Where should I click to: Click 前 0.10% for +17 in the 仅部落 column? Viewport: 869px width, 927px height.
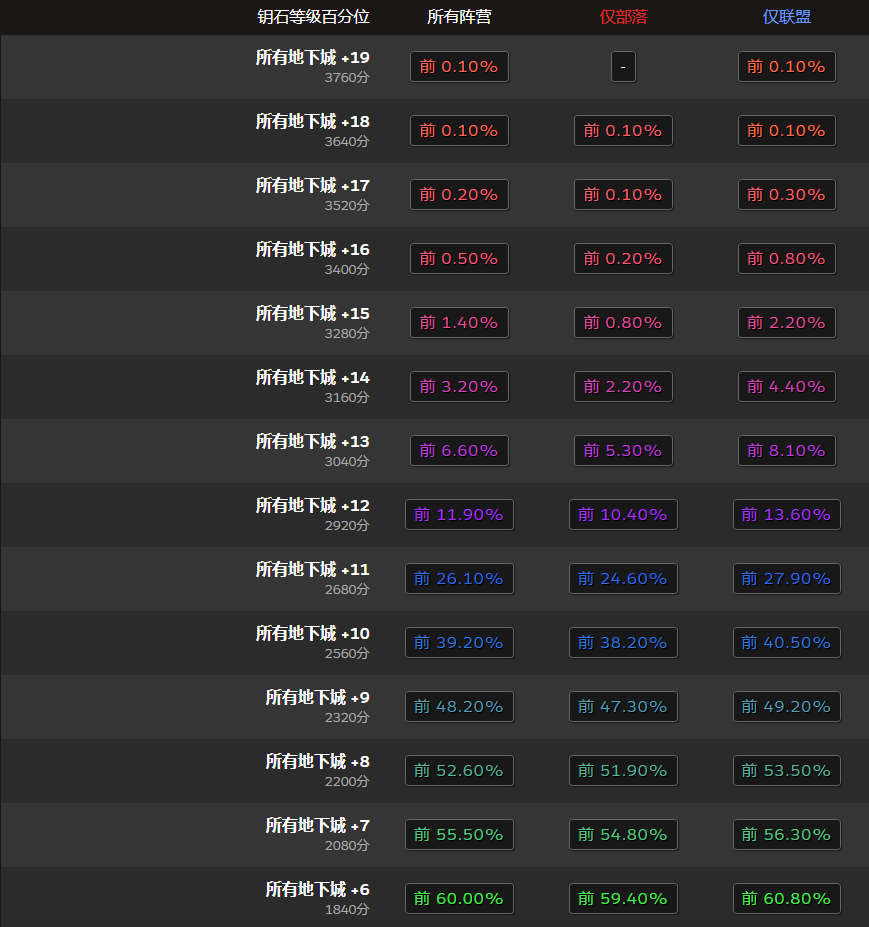pos(623,195)
